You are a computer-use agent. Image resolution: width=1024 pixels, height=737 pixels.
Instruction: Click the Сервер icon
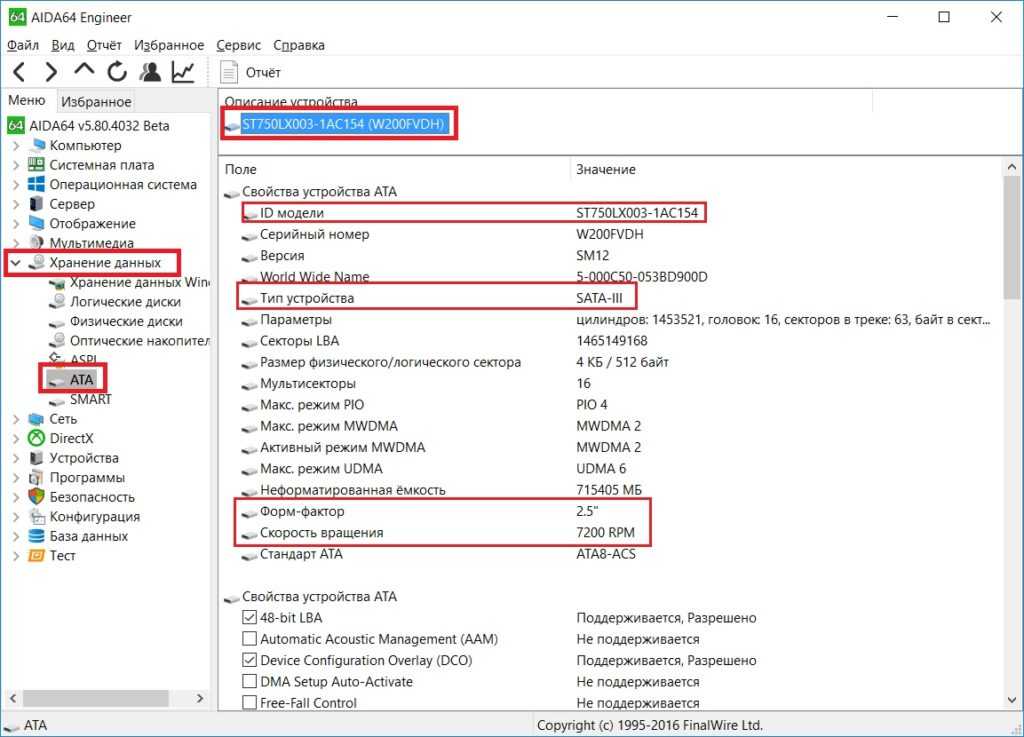(x=37, y=204)
